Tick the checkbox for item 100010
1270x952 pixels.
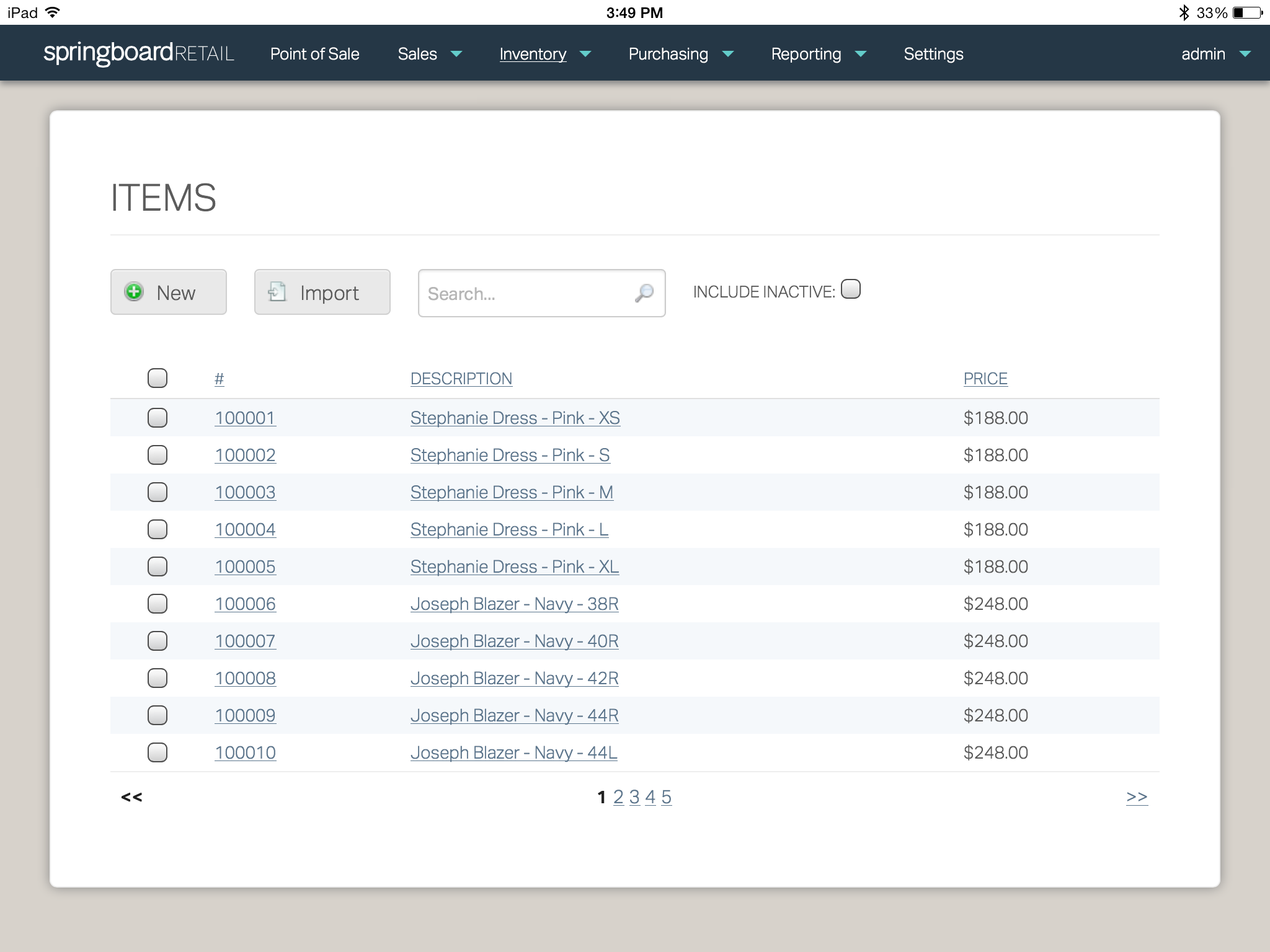pos(158,752)
